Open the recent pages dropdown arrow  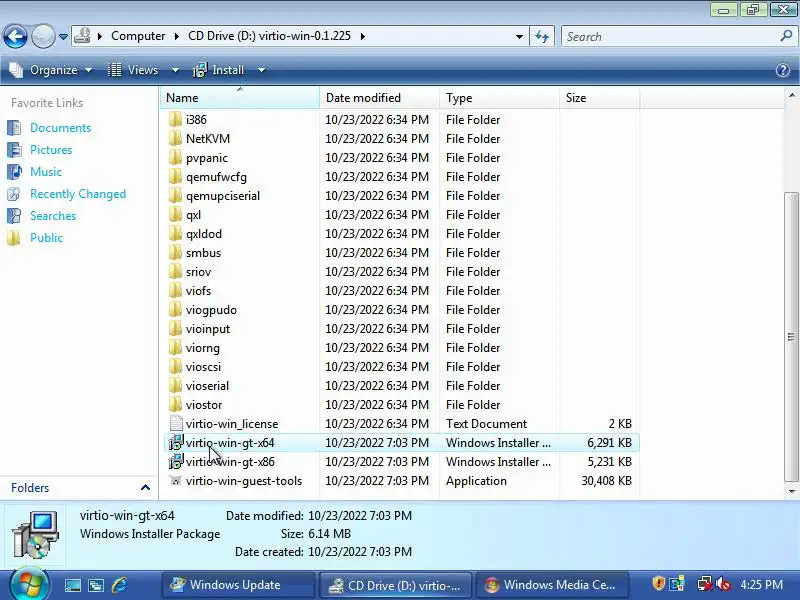[x=63, y=37]
